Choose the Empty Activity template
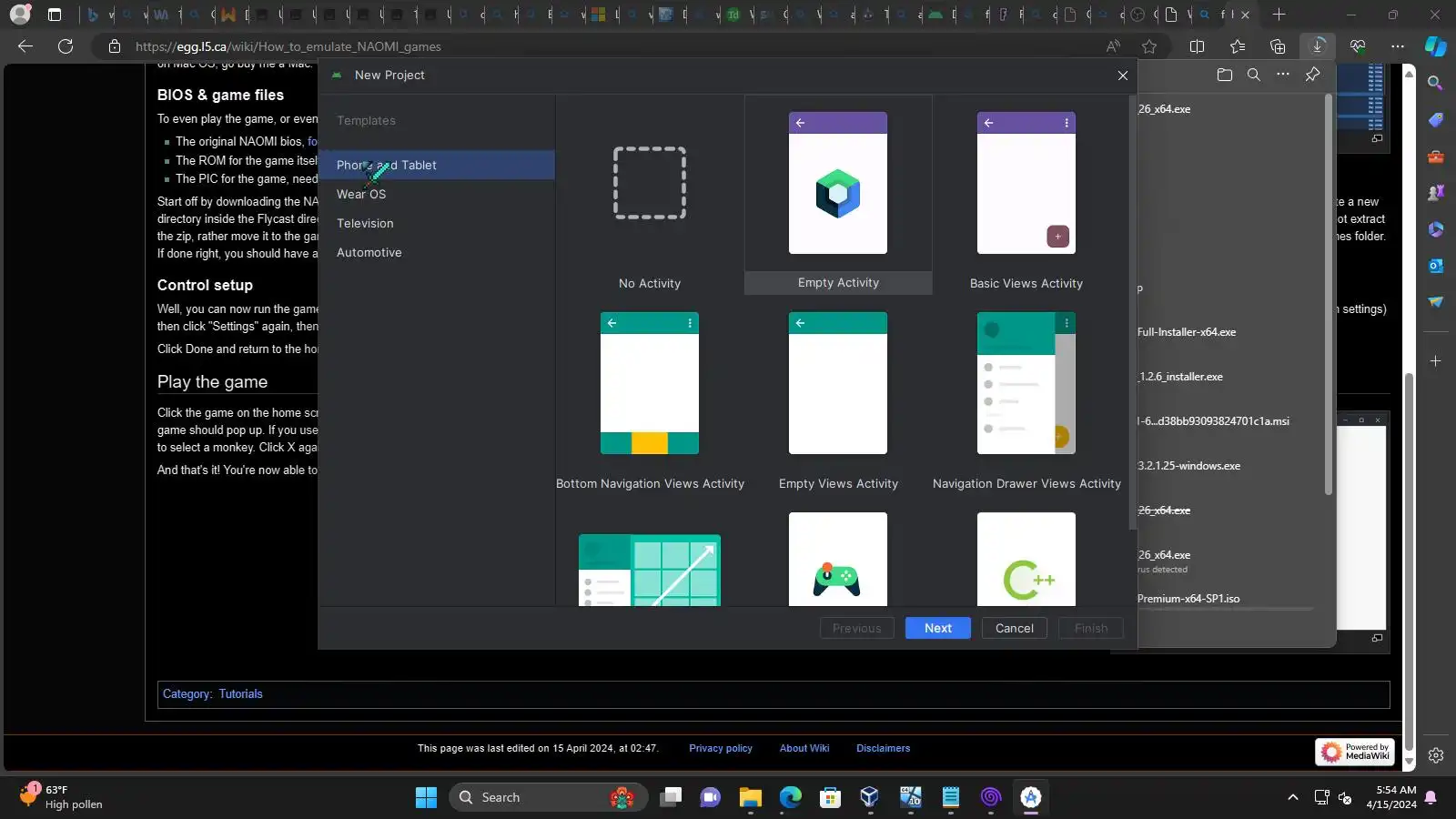Viewport: 1456px width, 819px height. coord(838,195)
